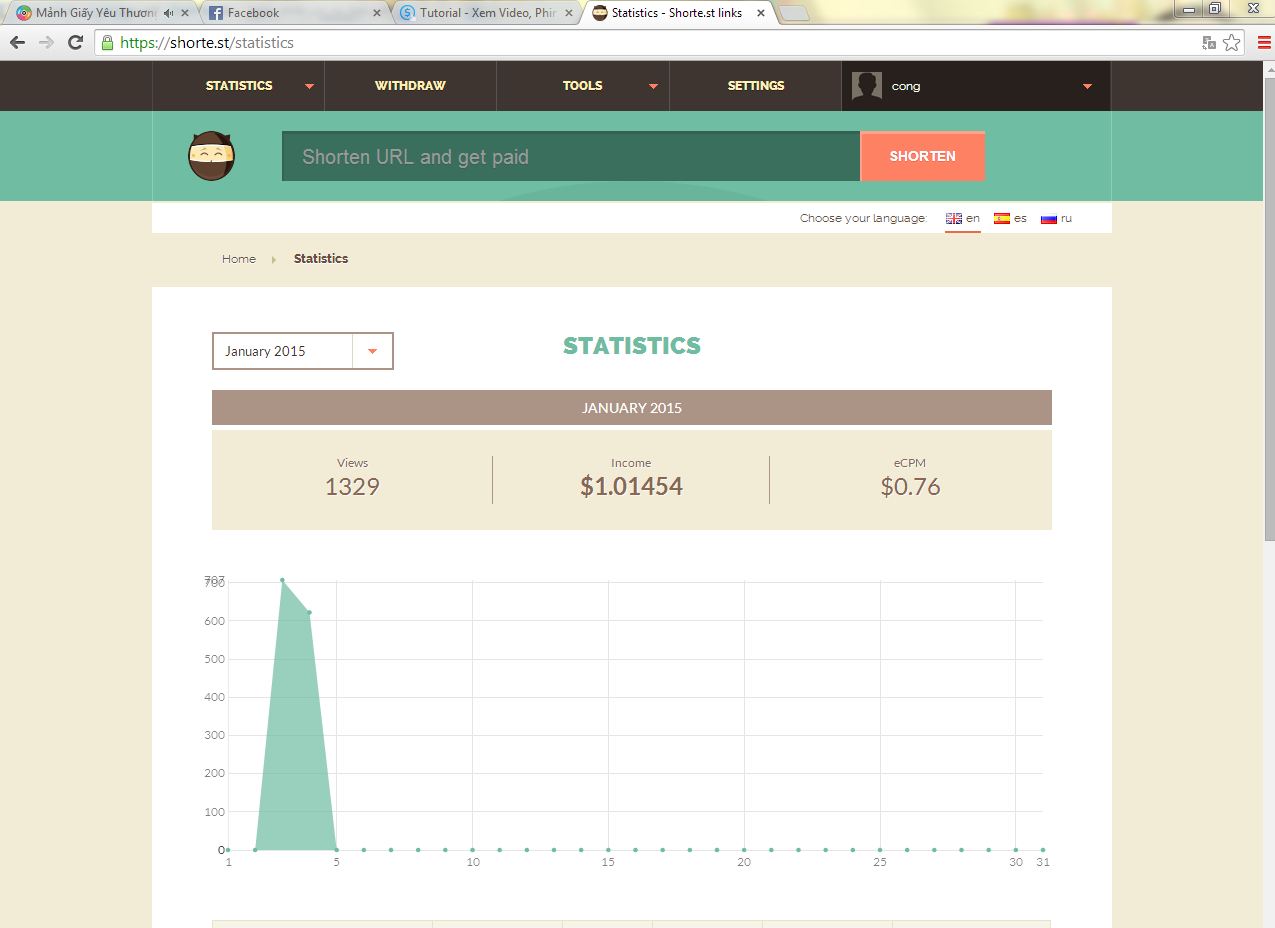Click the chart data point at day 15

tap(608, 850)
